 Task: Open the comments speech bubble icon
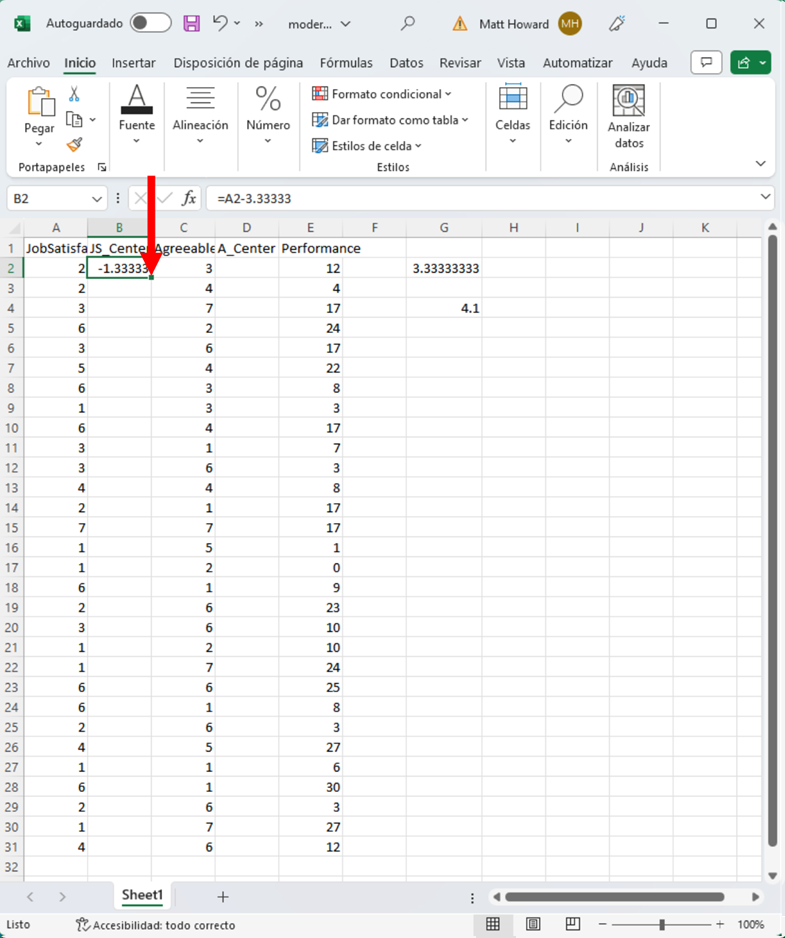point(707,62)
